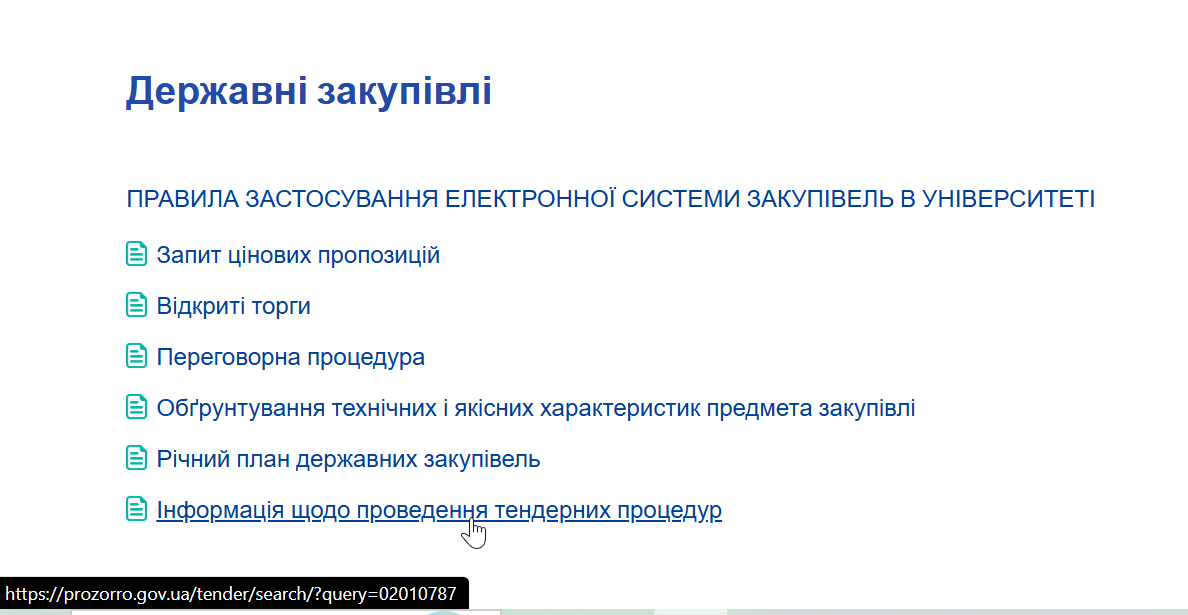Click the document icon beside "Запит цінових пропозицій"
The width and height of the screenshot is (1188, 615).
(136, 254)
